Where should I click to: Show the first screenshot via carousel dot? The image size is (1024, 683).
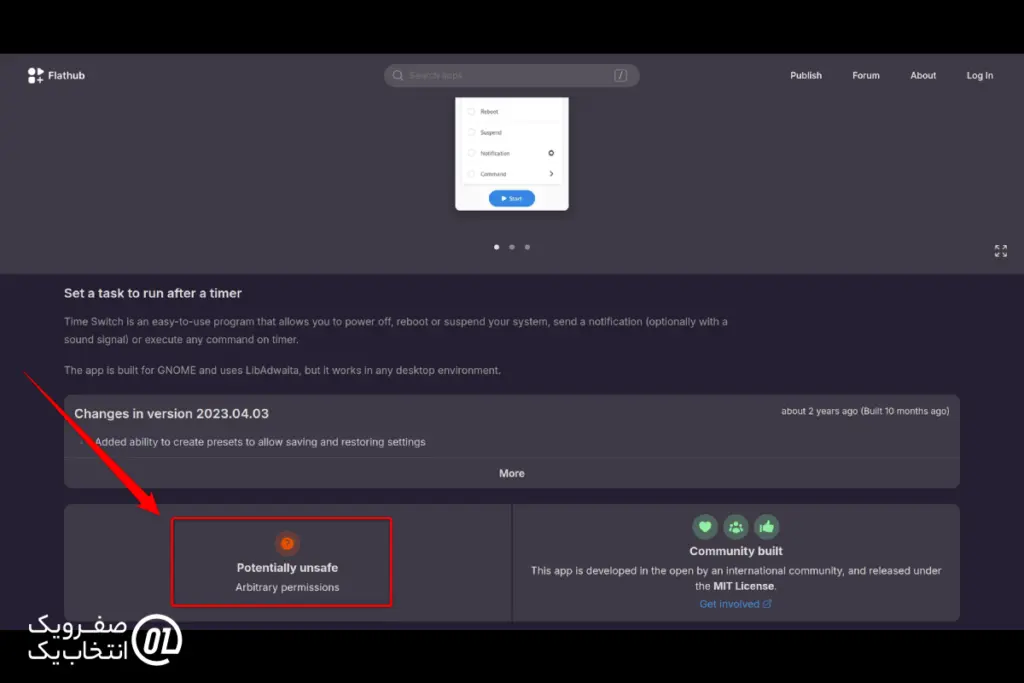pos(496,247)
